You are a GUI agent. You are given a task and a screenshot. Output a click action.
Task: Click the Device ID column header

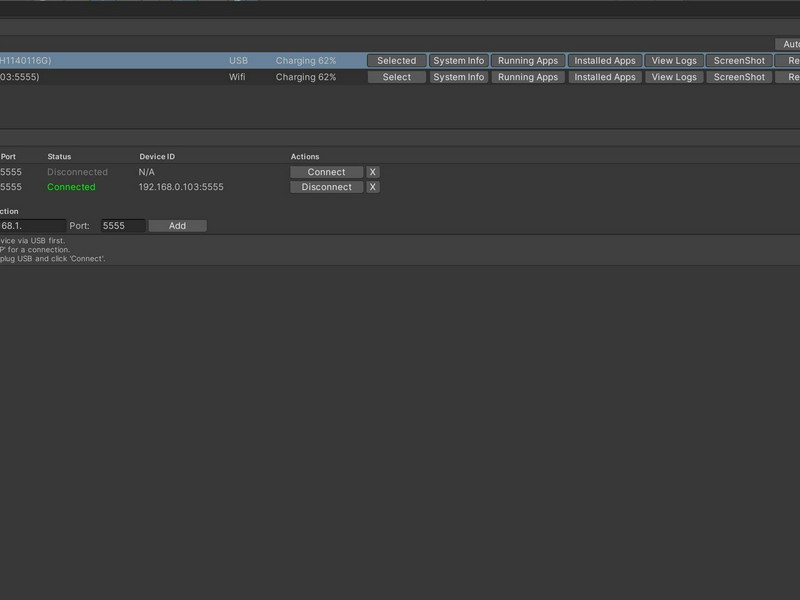(157, 157)
